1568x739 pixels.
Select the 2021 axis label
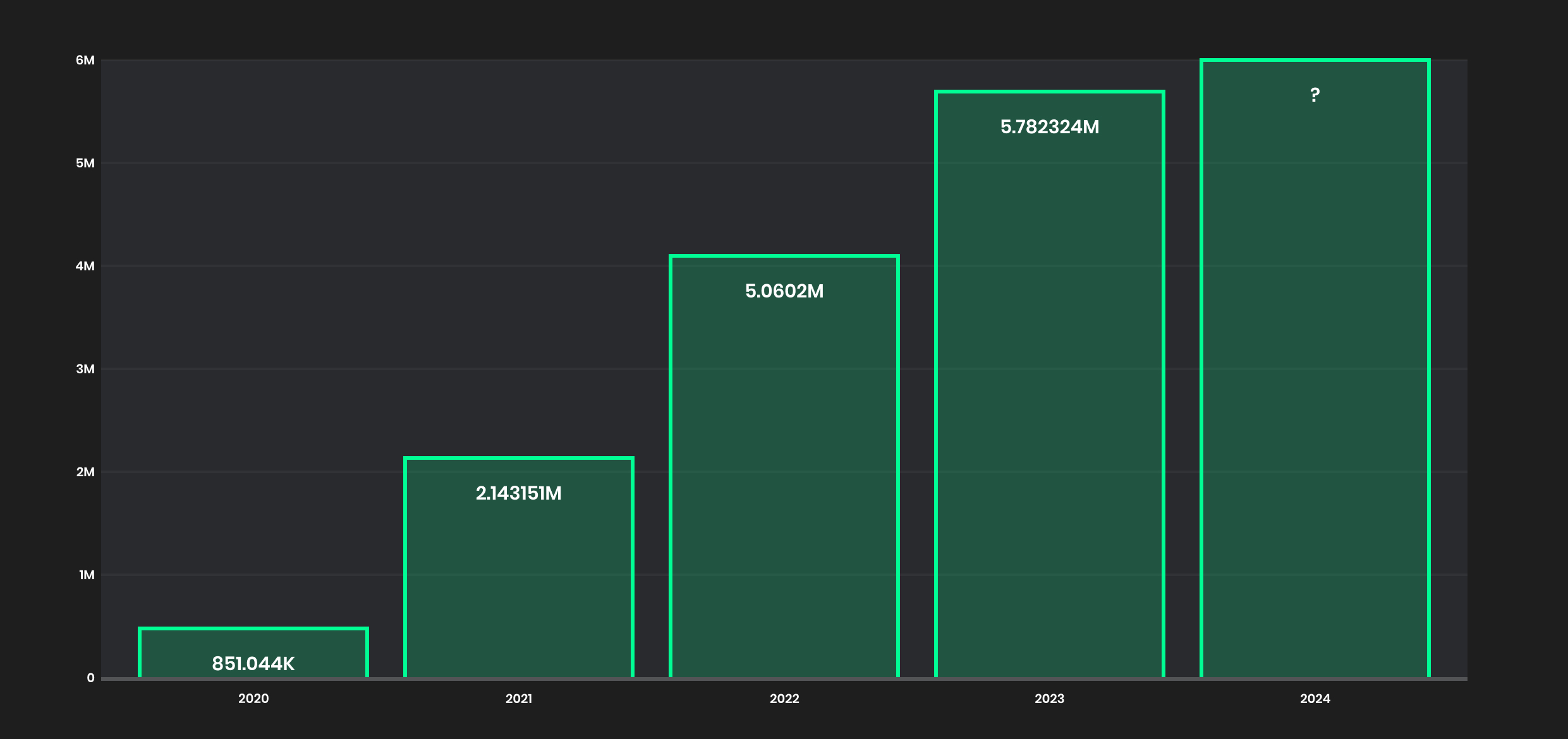(518, 699)
